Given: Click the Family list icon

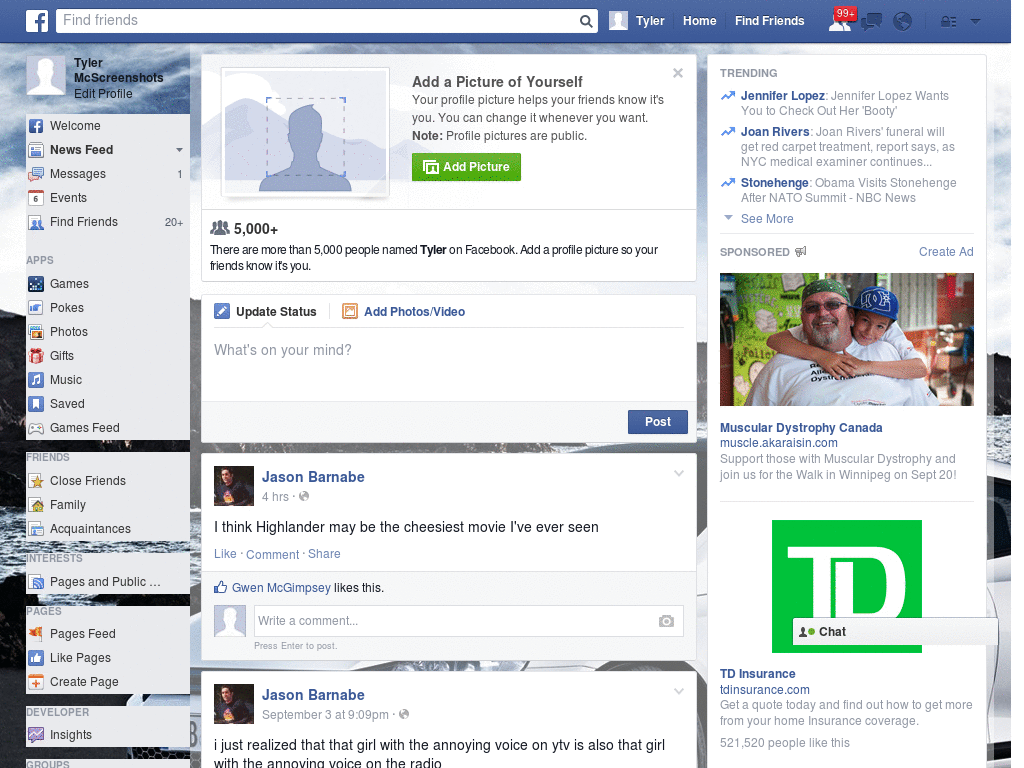Looking at the screenshot, I should click(36, 505).
